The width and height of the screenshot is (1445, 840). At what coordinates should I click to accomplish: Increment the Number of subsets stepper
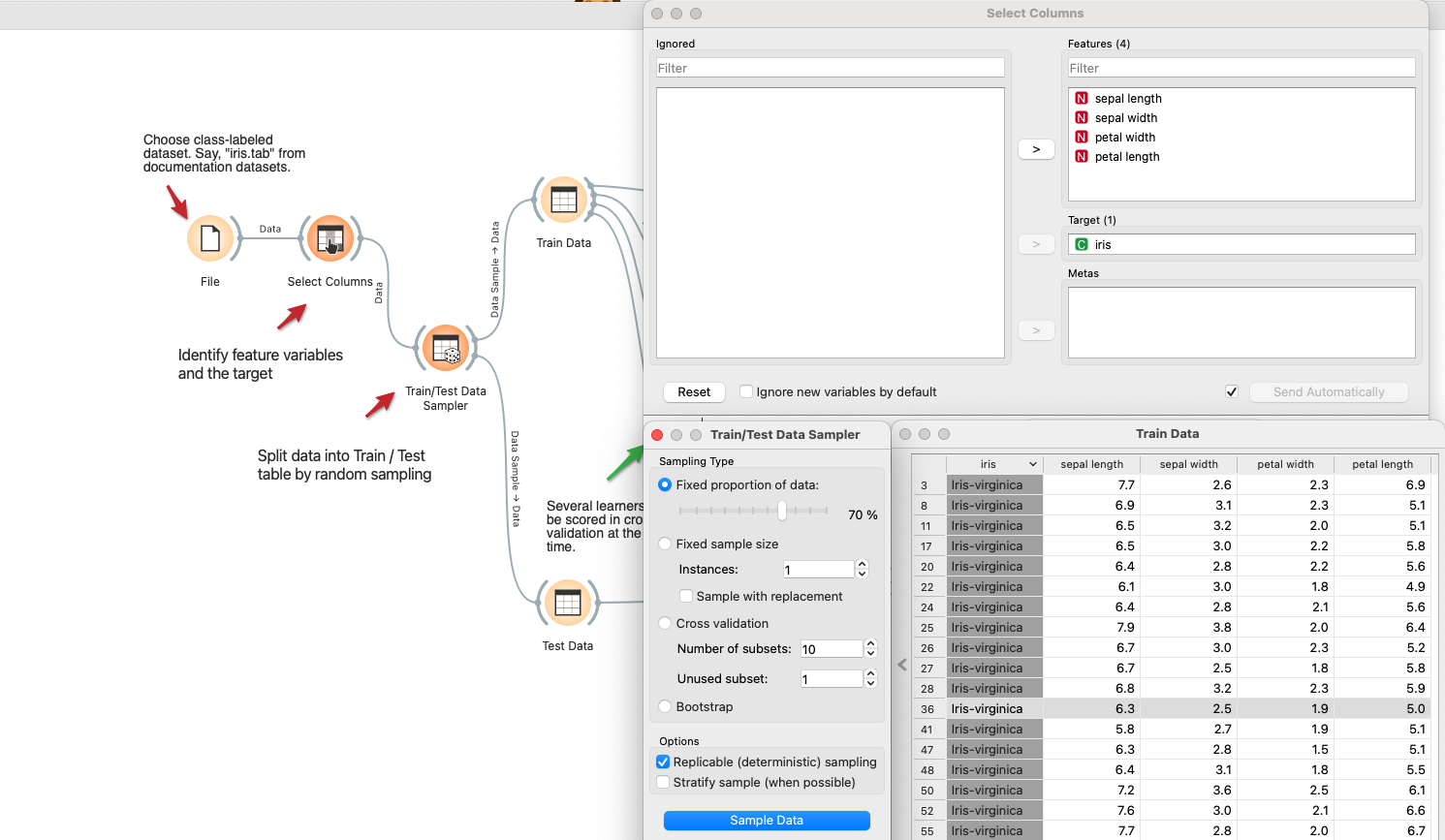870,644
